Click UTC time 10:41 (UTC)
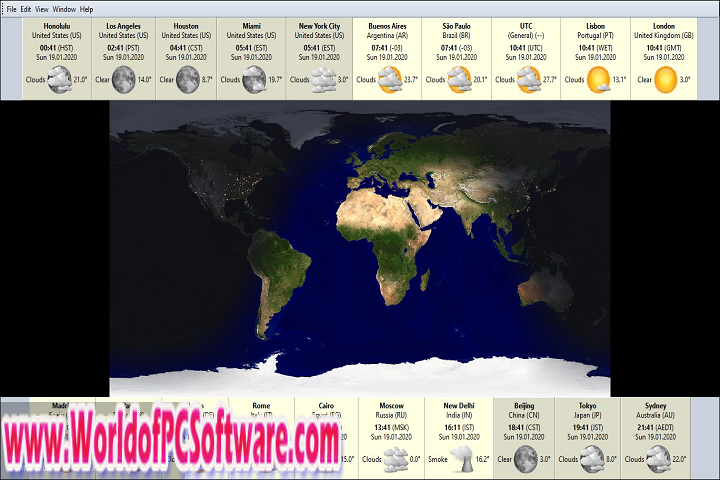 point(526,48)
